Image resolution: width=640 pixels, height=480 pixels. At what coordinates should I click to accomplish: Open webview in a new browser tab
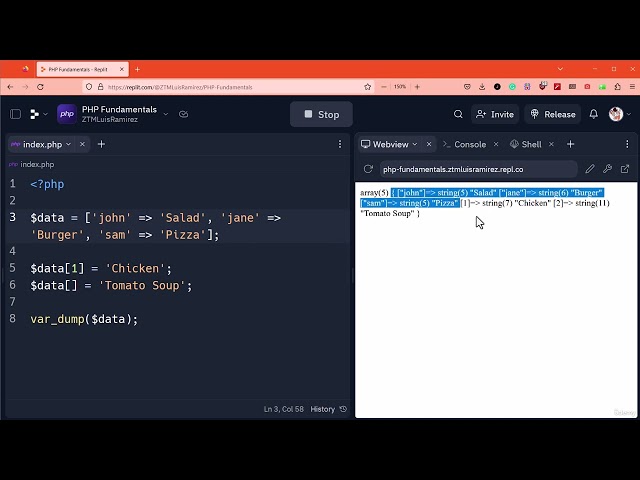(625, 169)
